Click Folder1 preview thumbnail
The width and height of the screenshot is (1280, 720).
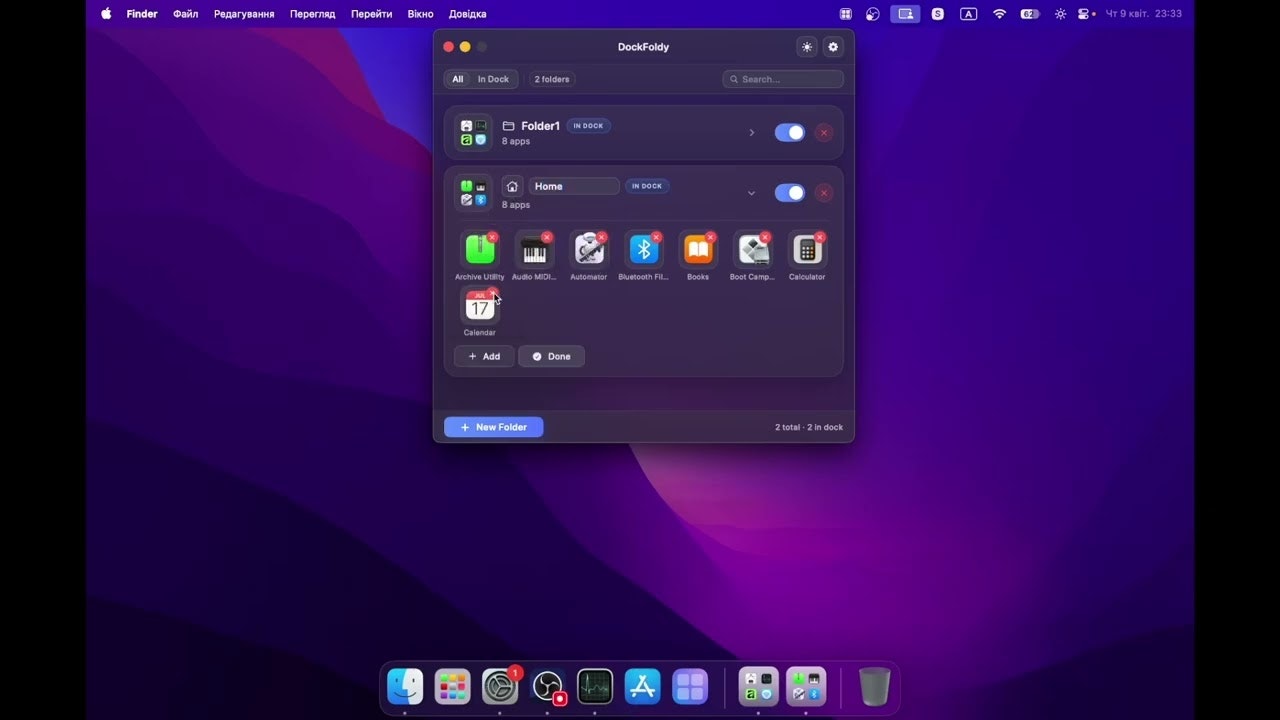click(473, 133)
